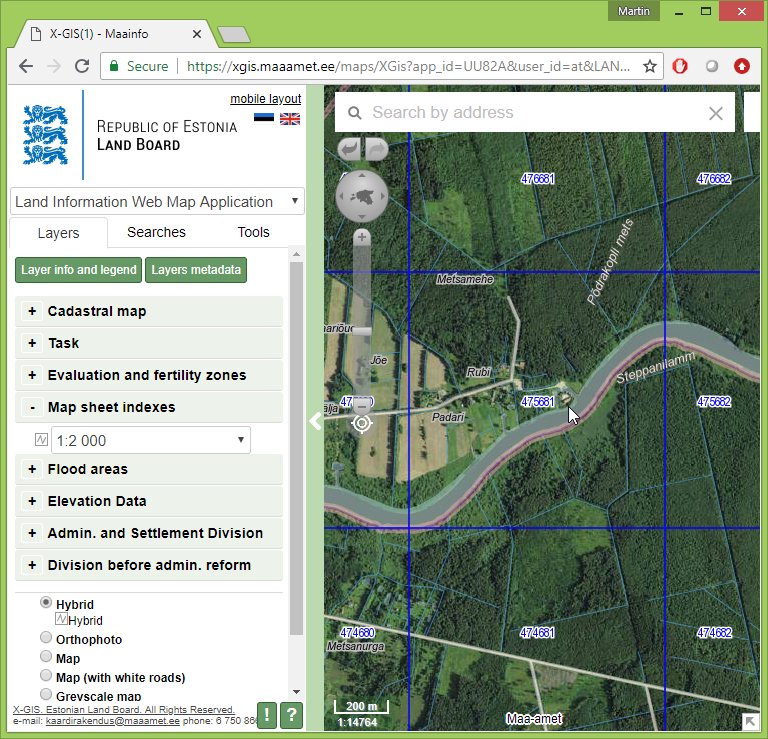This screenshot has width=768, height=739.
Task: Switch to English with UK flag
Action: (x=290, y=119)
